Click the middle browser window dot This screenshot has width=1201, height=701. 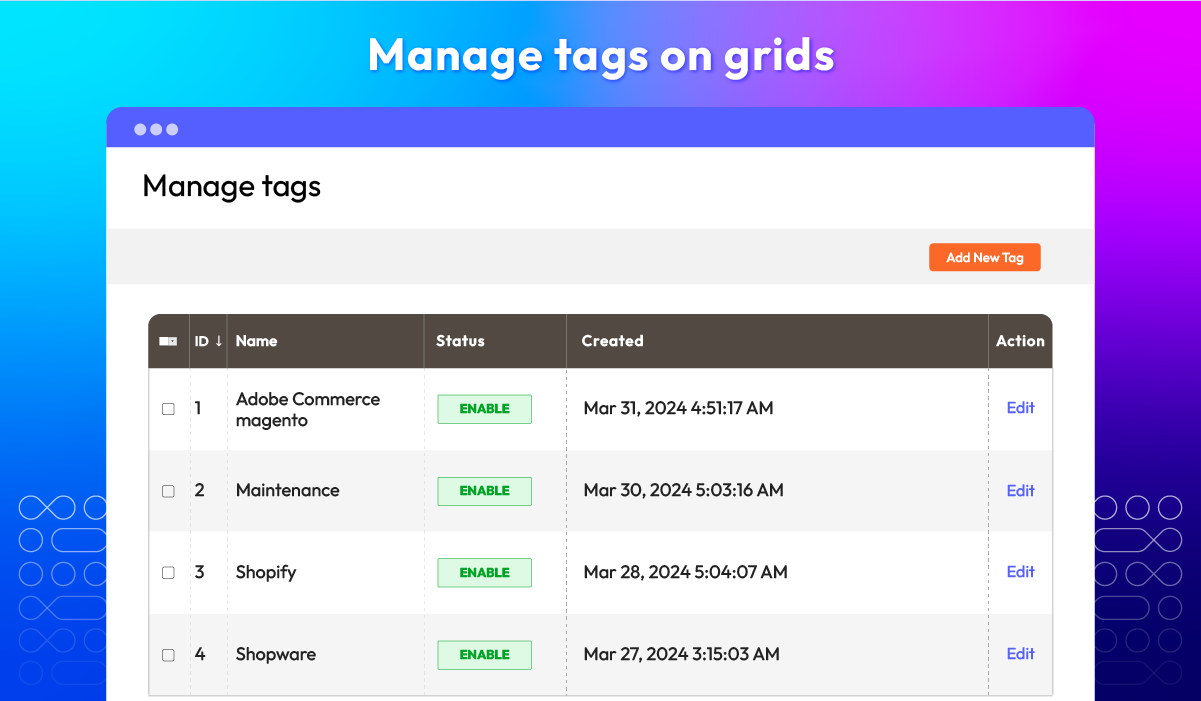[x=156, y=128]
